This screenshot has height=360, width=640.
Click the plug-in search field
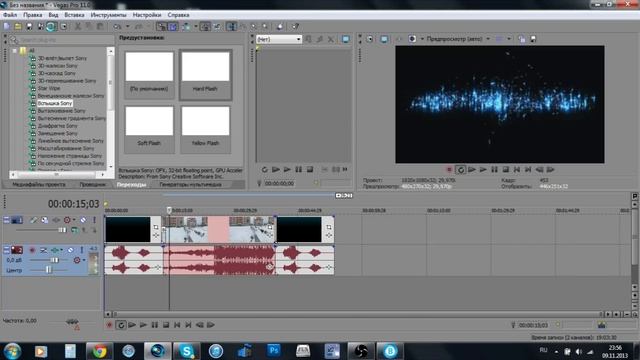(62, 40)
